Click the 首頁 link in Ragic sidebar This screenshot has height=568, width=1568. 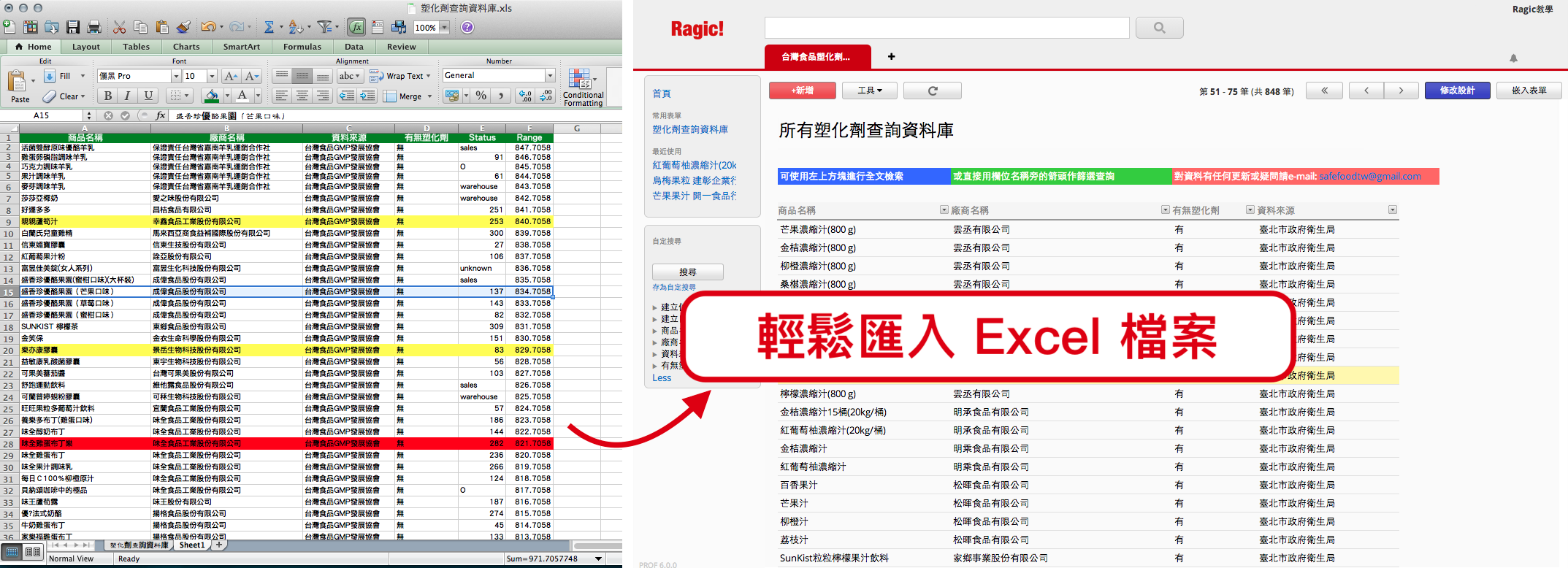(x=662, y=93)
